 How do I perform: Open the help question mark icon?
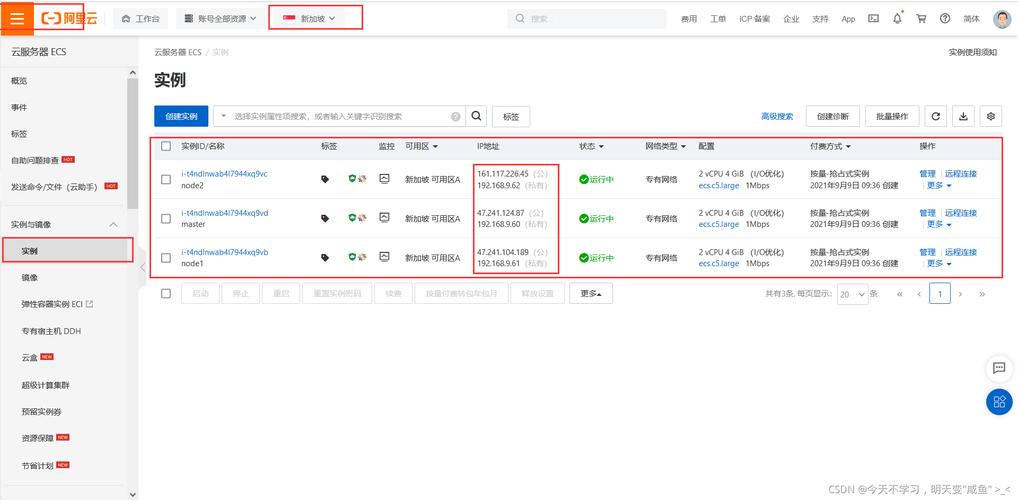tap(945, 19)
